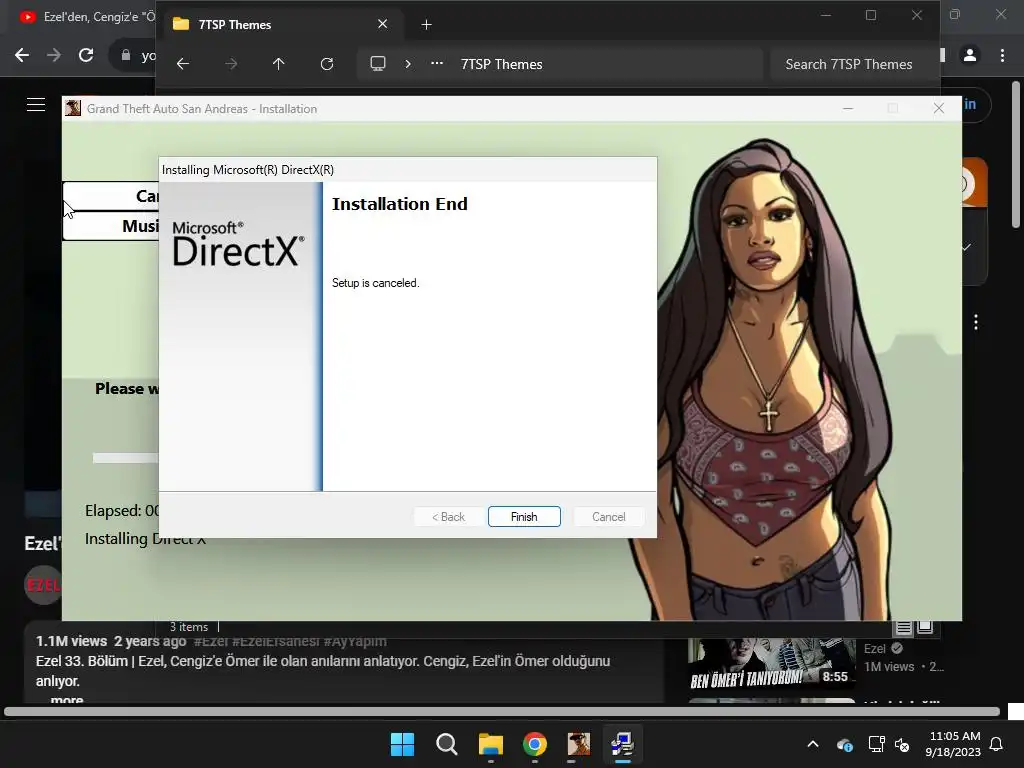The height and width of the screenshot is (768, 1024).
Task: Open Windows taskbar Search
Action: 447,744
